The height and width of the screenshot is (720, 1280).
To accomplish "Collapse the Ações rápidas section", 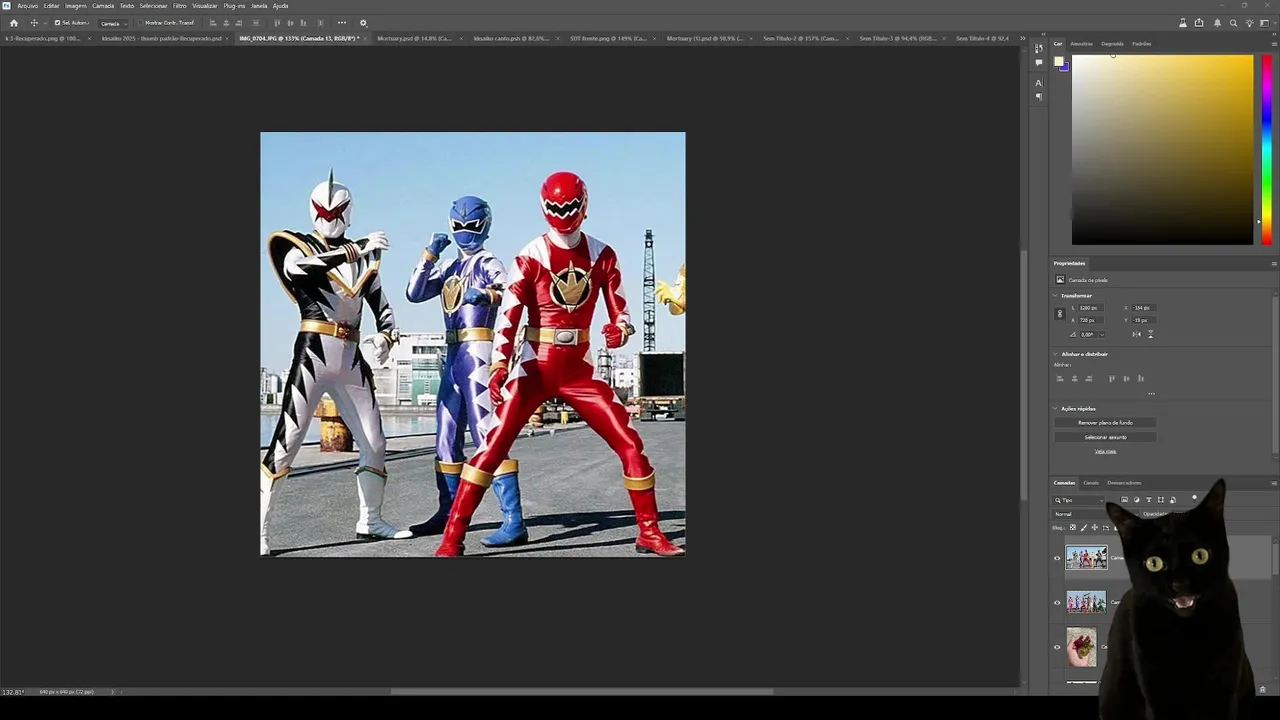I will (x=1055, y=409).
